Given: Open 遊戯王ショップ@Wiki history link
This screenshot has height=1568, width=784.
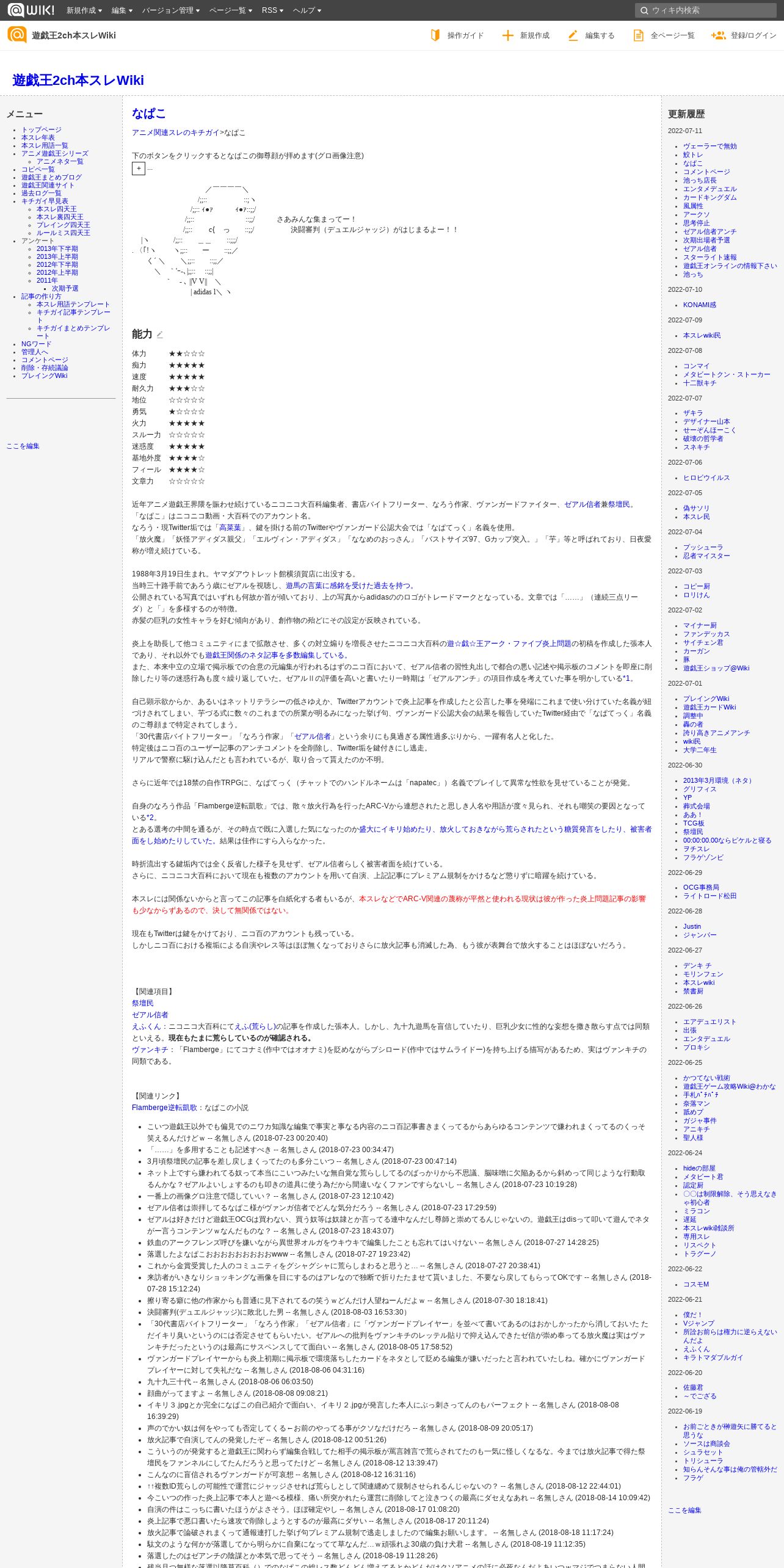Looking at the screenshot, I should pos(716,669).
